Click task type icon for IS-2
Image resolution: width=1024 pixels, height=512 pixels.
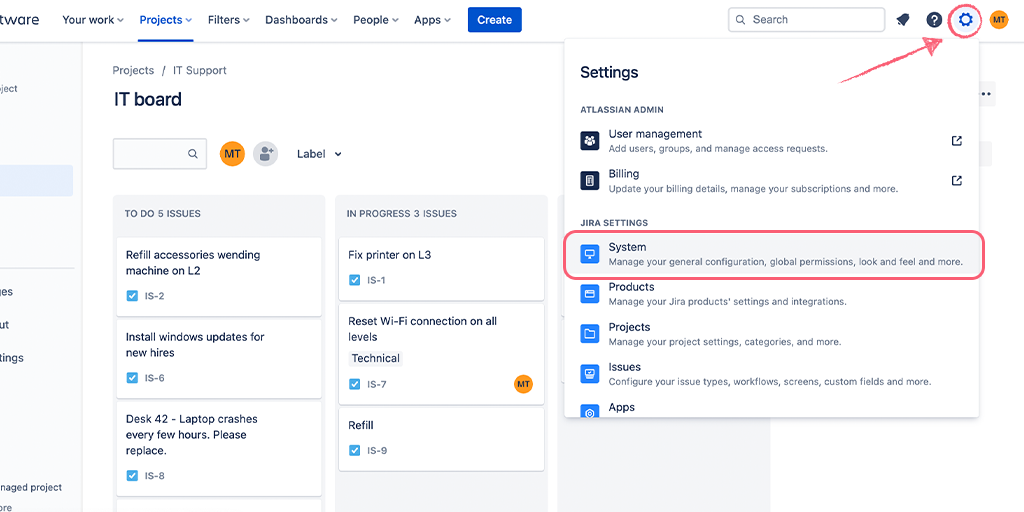tap(132, 296)
